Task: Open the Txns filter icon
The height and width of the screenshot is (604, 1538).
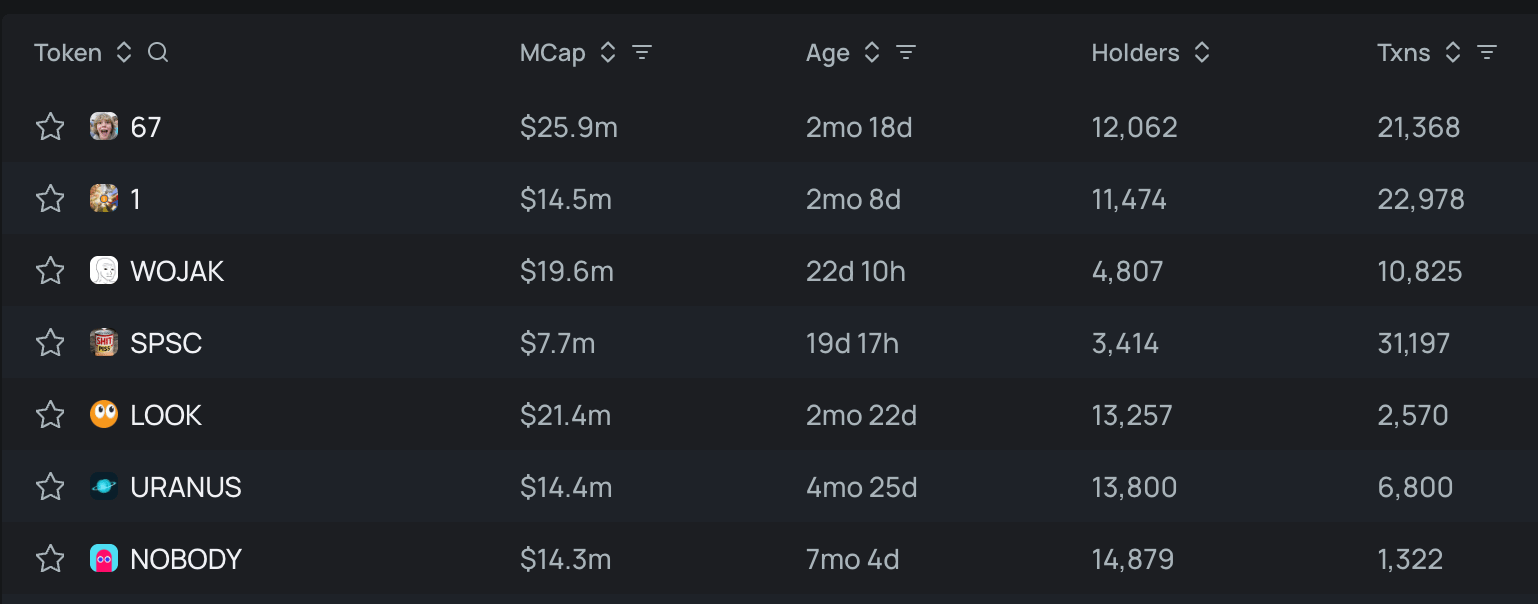Action: pos(1487,53)
